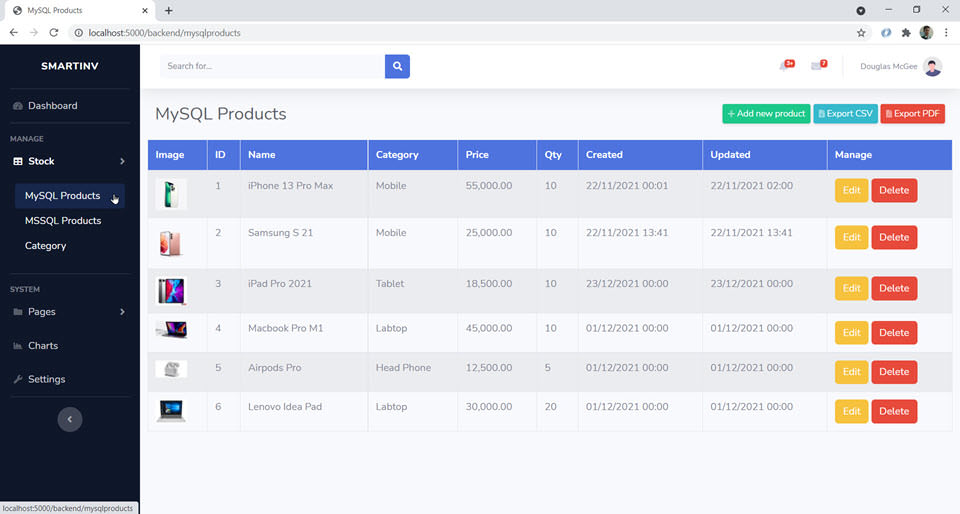
Task: Export the products as CSV
Action: click(x=845, y=114)
